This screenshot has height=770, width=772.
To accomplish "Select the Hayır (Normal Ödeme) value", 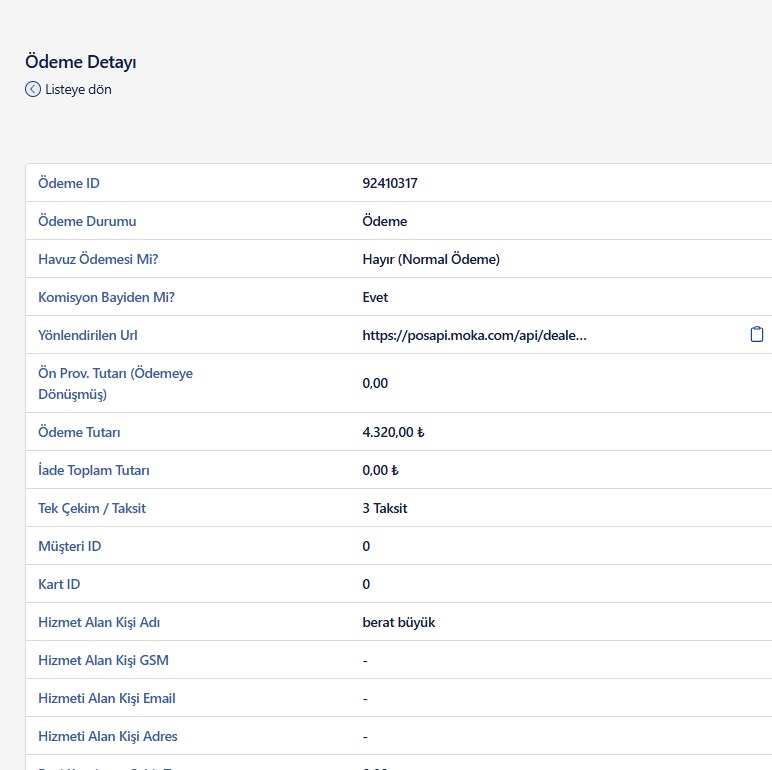I will (x=430, y=259).
